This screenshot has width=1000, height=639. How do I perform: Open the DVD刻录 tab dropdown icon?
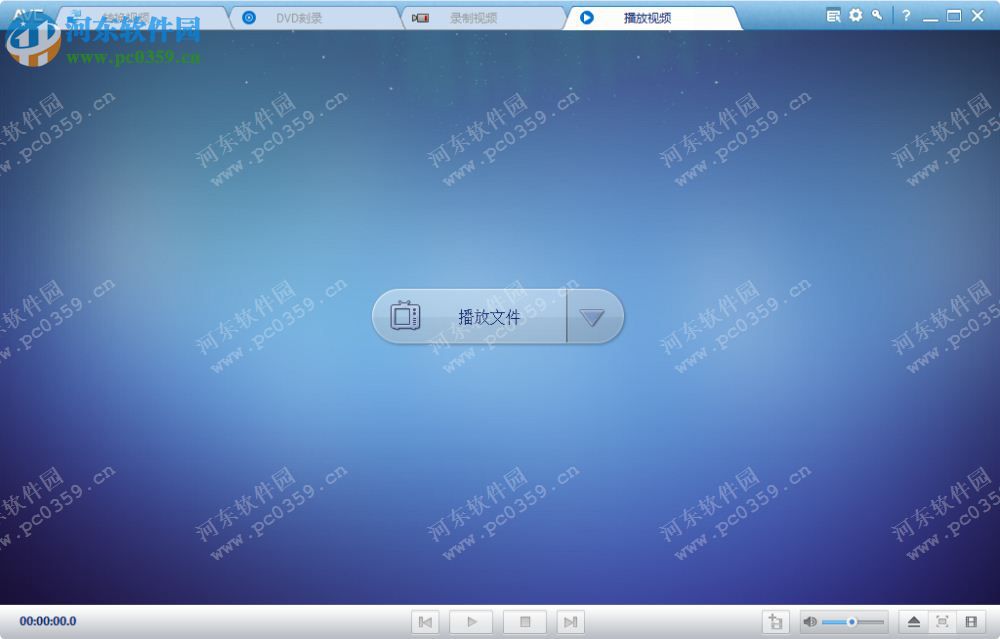[248, 16]
